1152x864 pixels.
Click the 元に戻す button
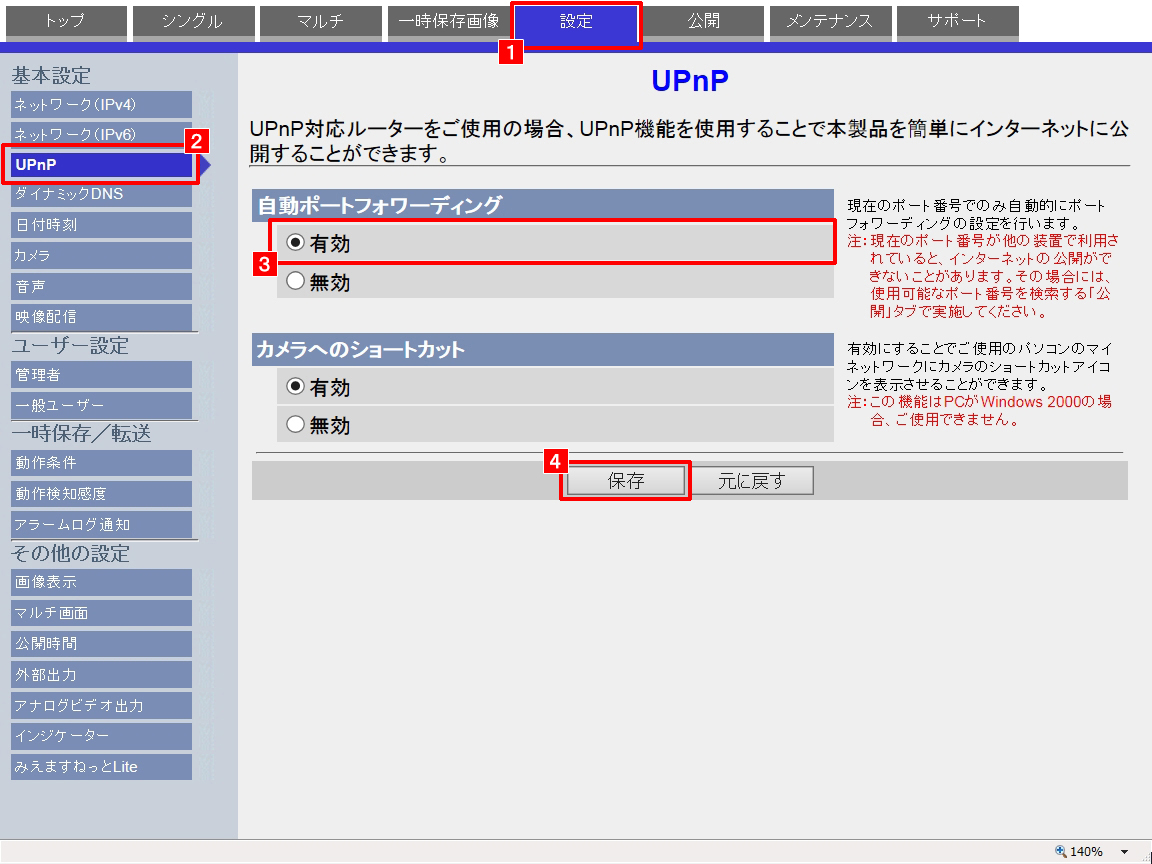pyautogui.click(x=752, y=481)
